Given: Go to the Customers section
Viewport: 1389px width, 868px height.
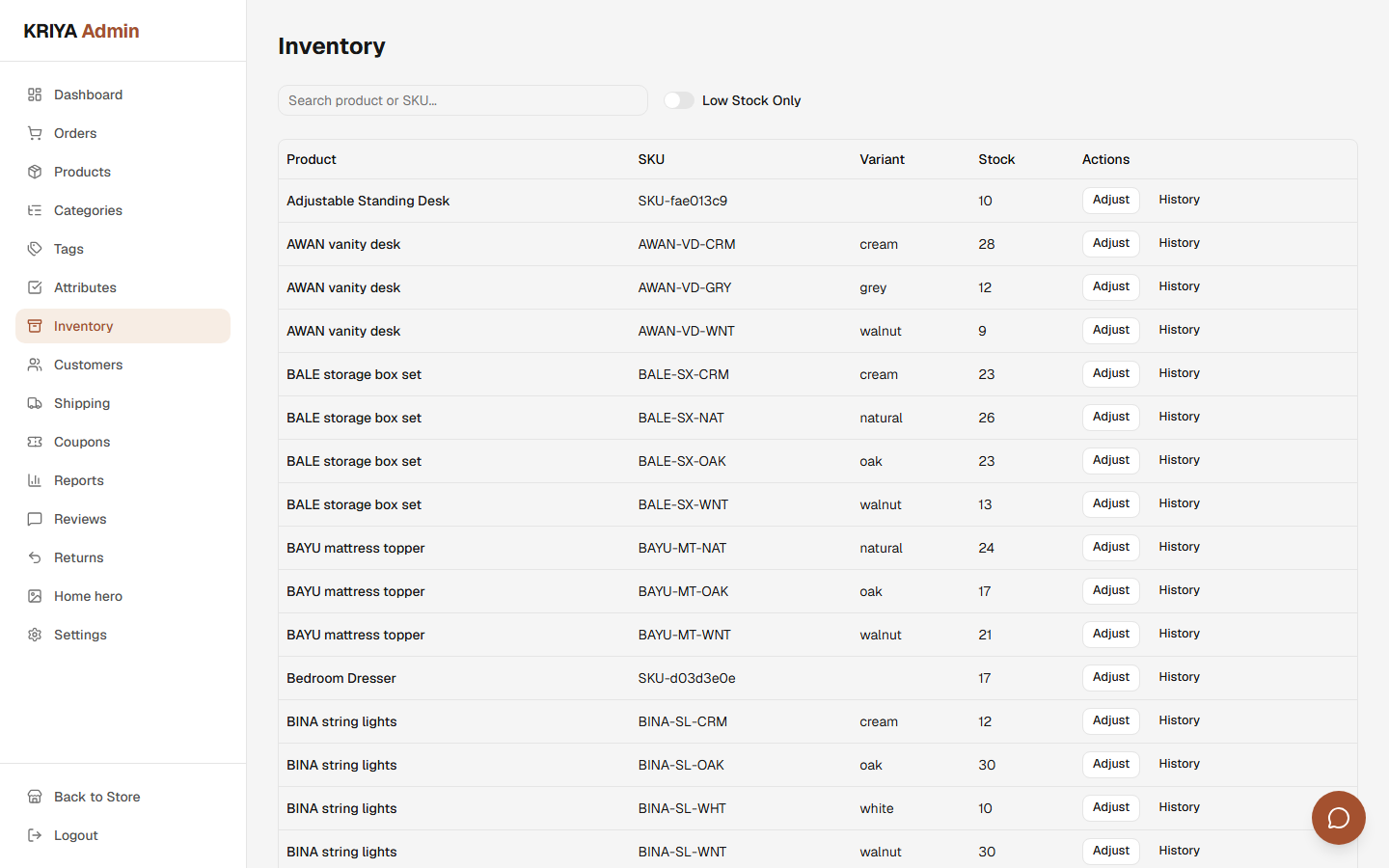Looking at the screenshot, I should point(123,365).
